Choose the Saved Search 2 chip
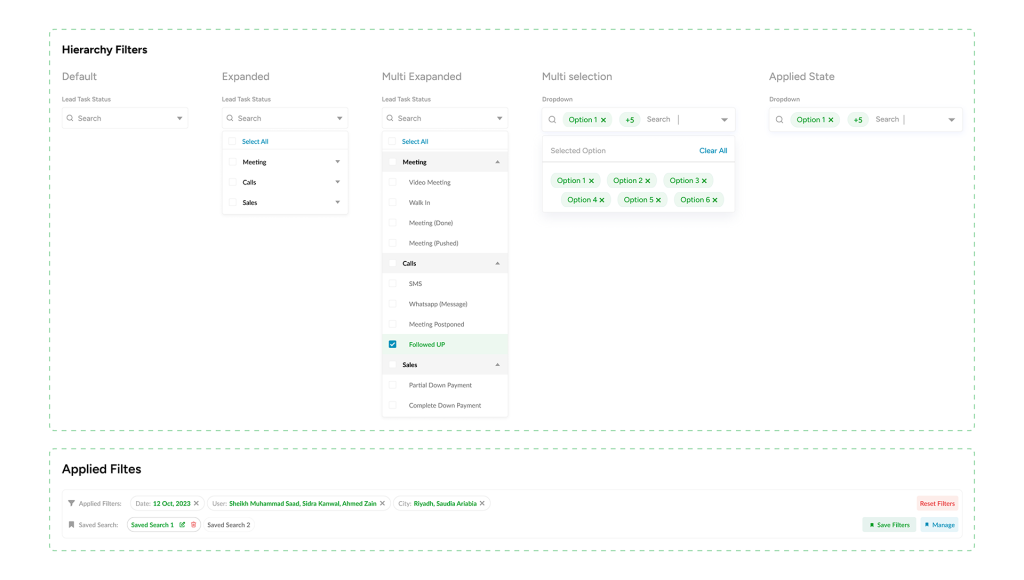This screenshot has height=580, width=1024. pyautogui.click(x=229, y=525)
